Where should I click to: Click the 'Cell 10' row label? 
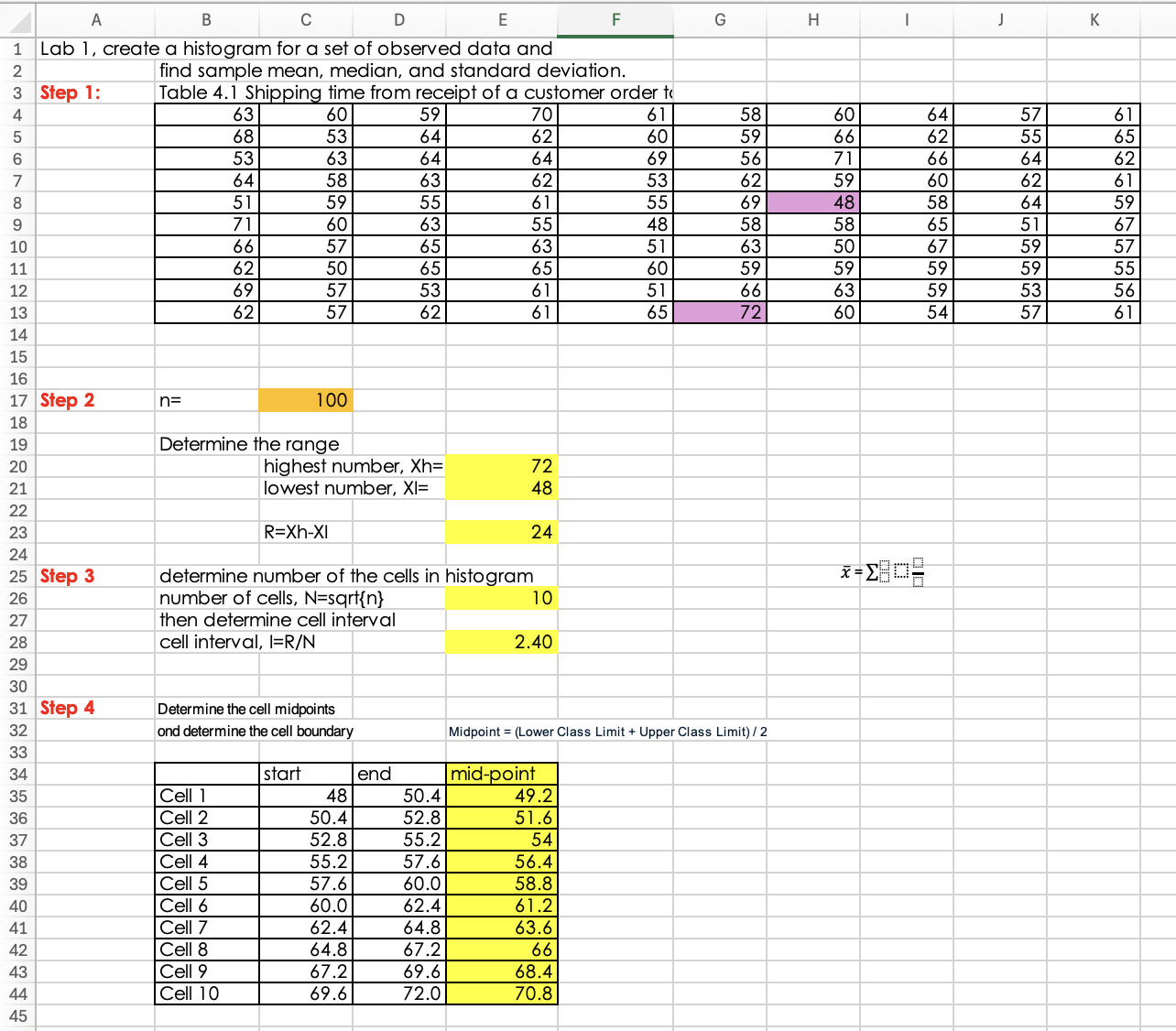[207, 993]
